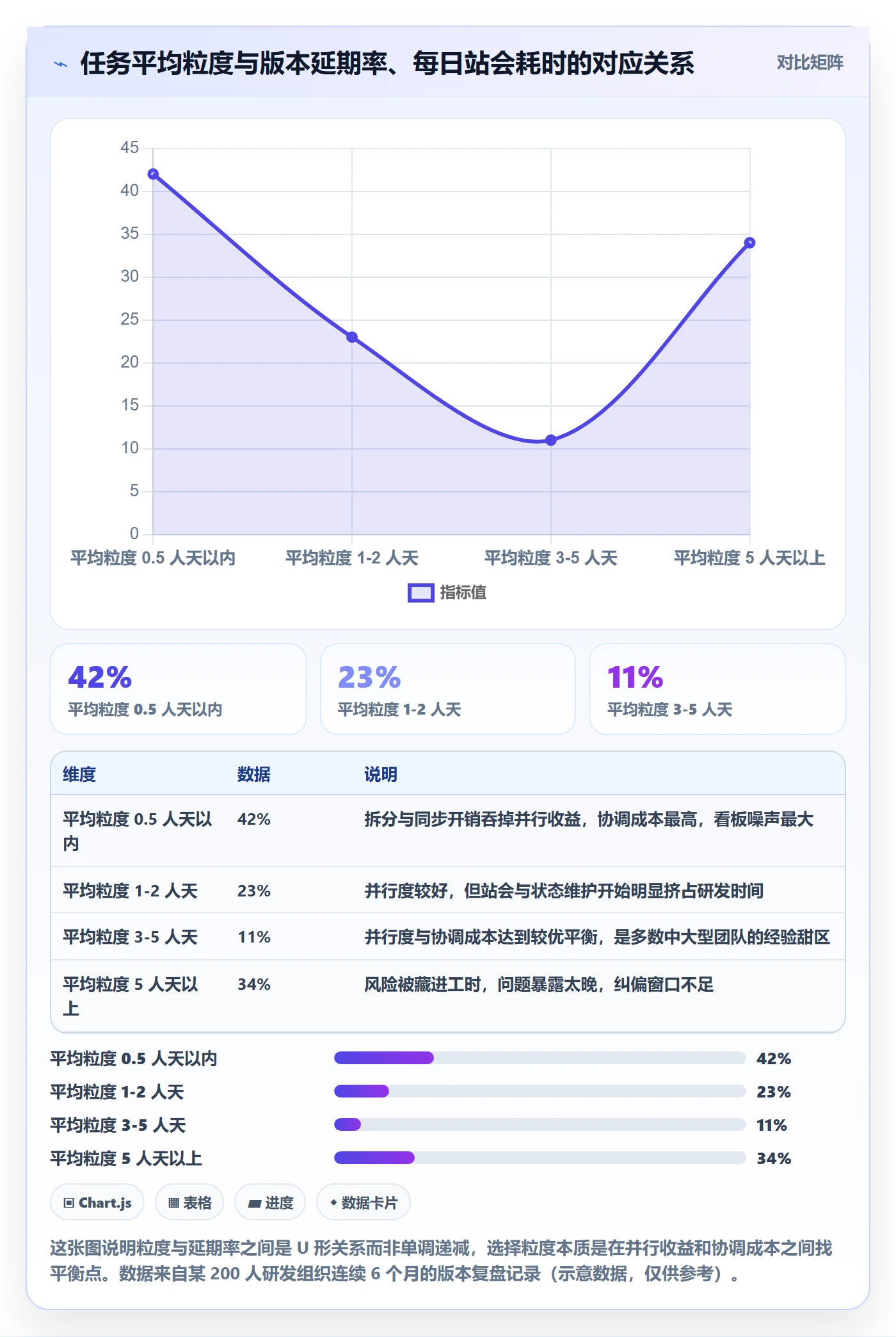Open the 42% data card

(x=179, y=689)
